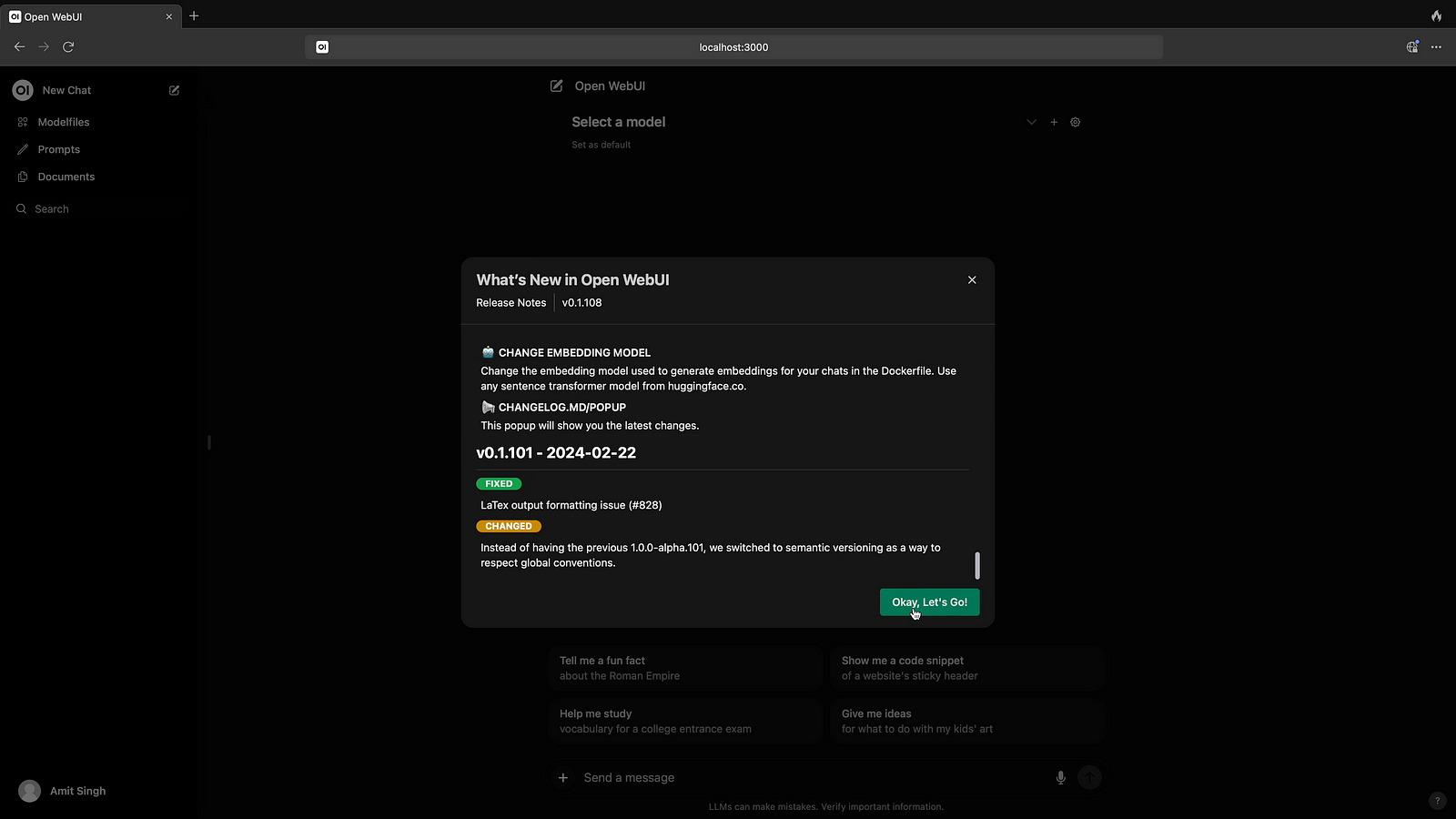Expand the Select a model dropdown
The height and width of the screenshot is (819, 1456).
click(x=1031, y=122)
